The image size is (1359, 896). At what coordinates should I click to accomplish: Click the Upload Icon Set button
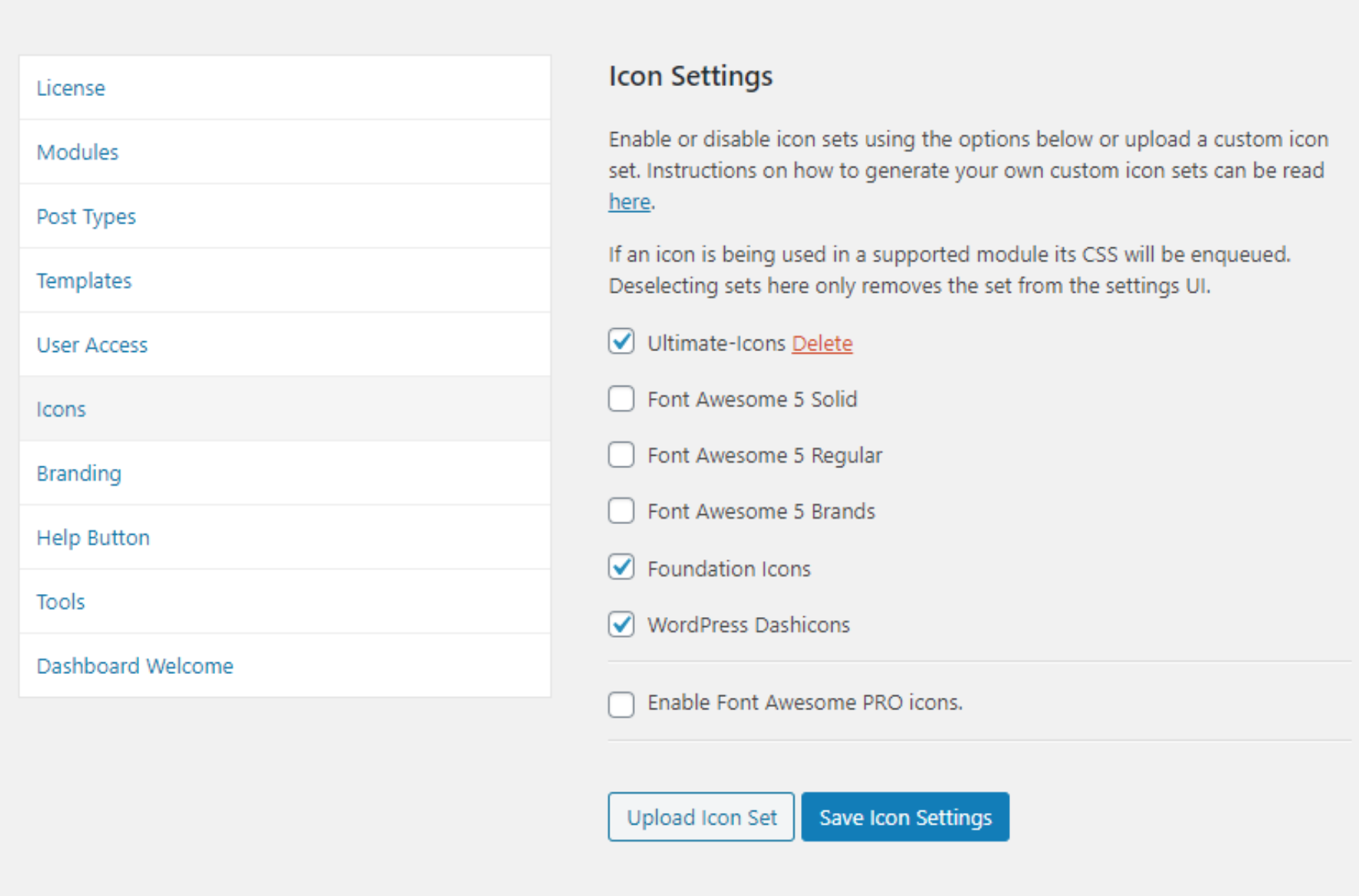(x=701, y=817)
